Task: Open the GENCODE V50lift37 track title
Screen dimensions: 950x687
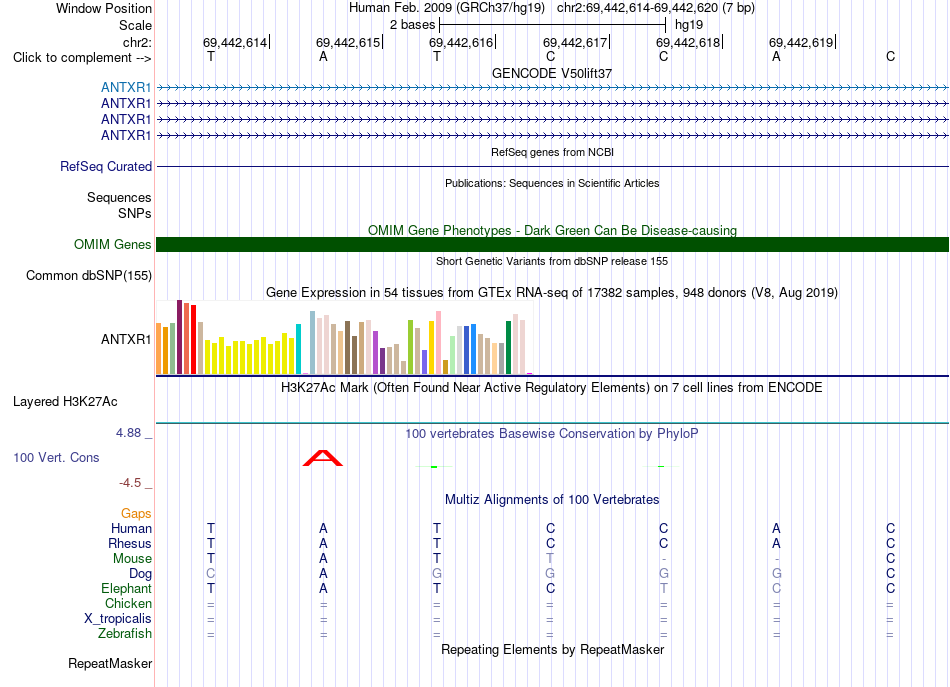Action: [552, 73]
